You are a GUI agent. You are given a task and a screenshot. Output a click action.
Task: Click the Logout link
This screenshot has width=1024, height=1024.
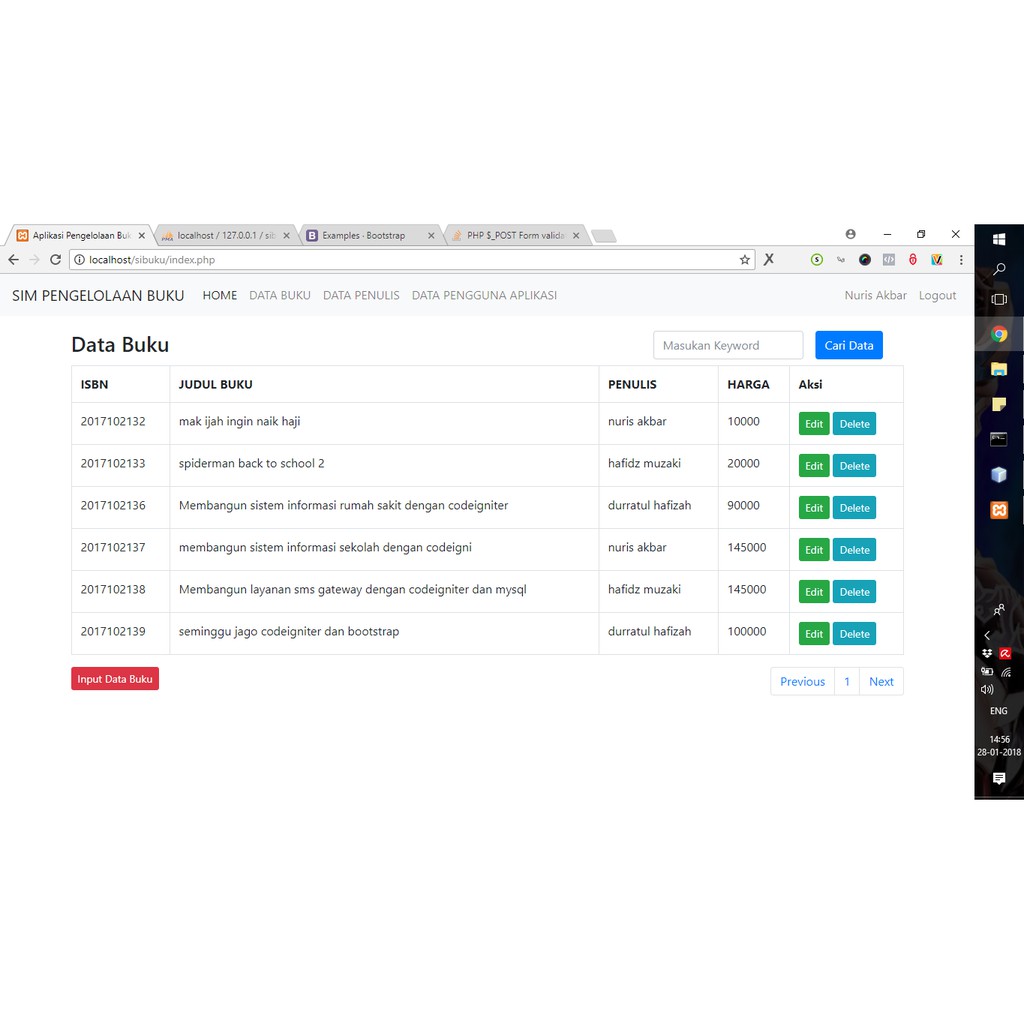[937, 295]
